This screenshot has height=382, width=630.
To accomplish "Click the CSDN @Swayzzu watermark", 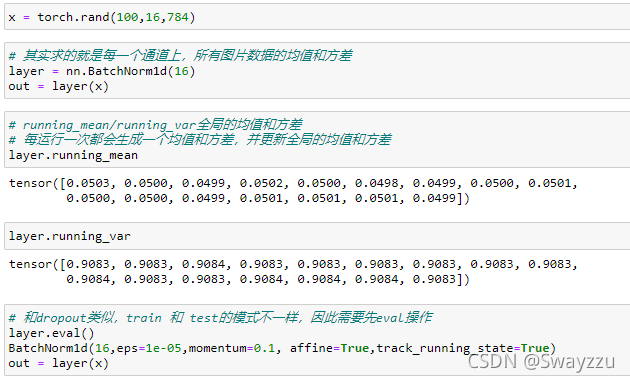I will (541, 361).
